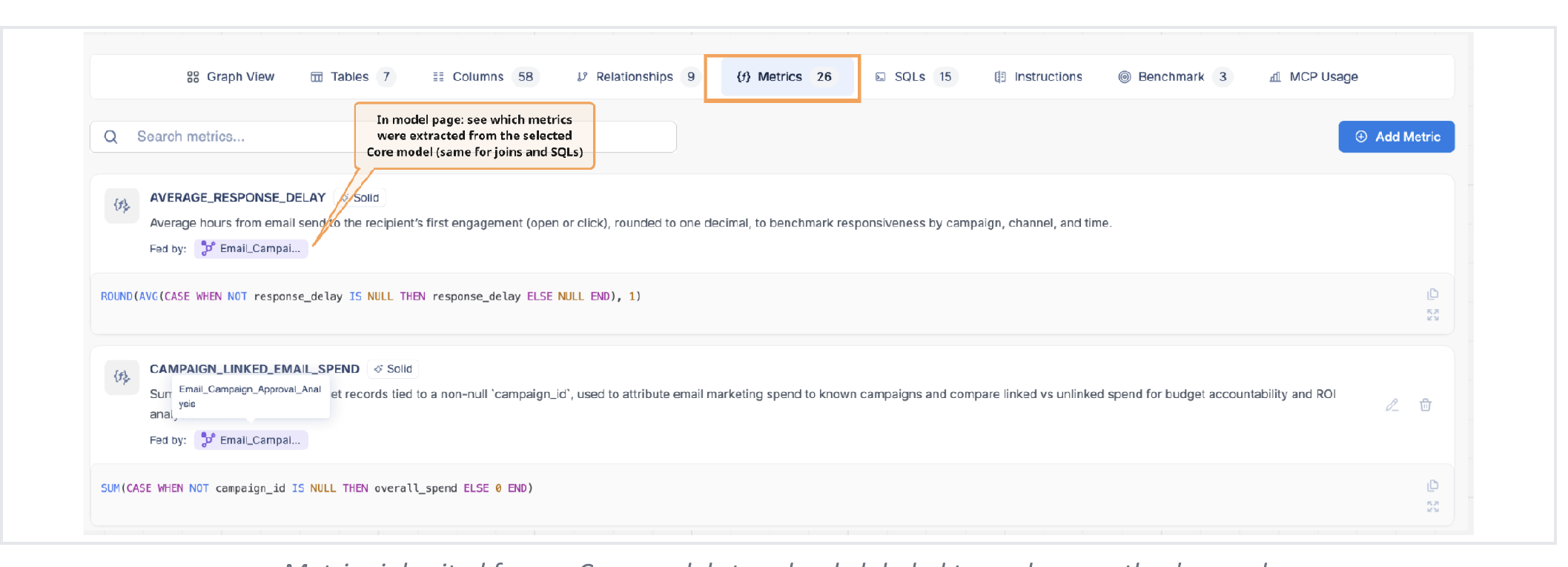
Task: Open the Relationships tab
Action: 638,77
